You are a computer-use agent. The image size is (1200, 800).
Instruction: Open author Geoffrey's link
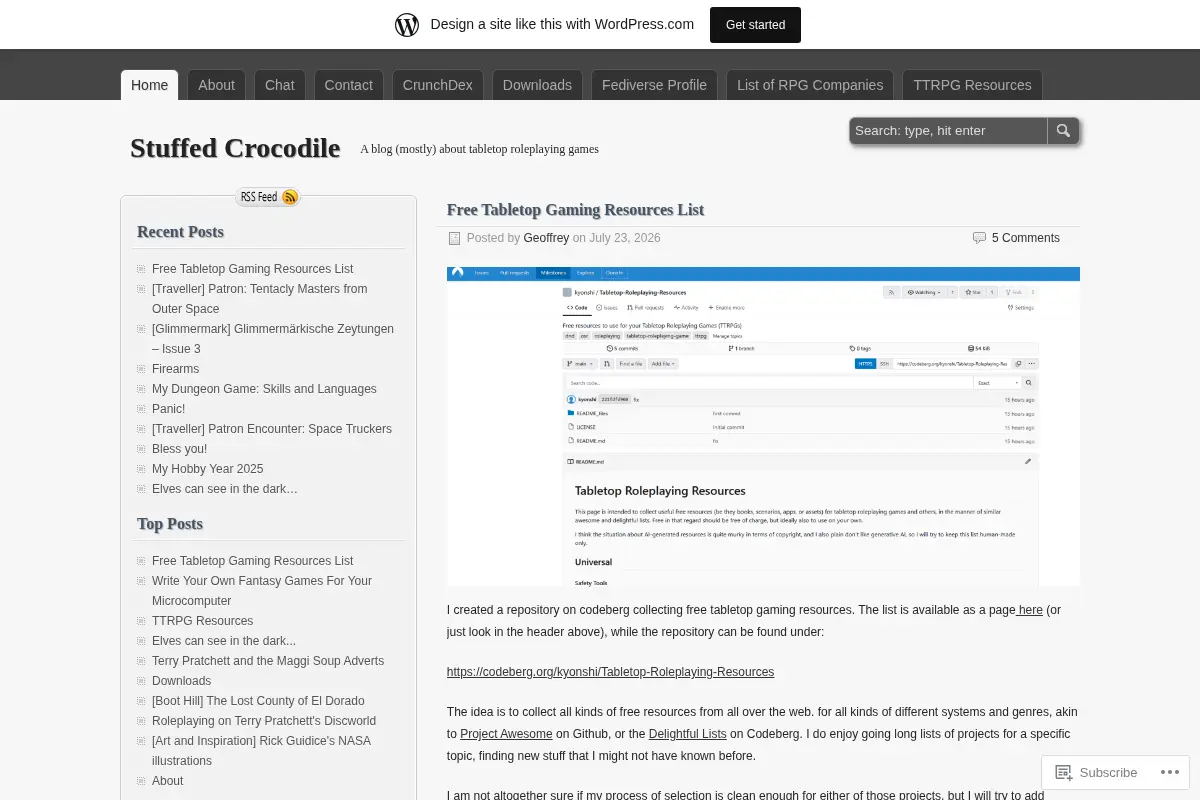546,238
